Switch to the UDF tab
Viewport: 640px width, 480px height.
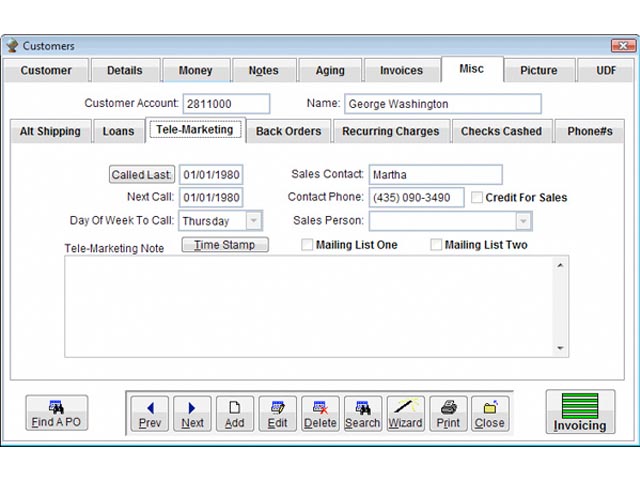[x=606, y=70]
